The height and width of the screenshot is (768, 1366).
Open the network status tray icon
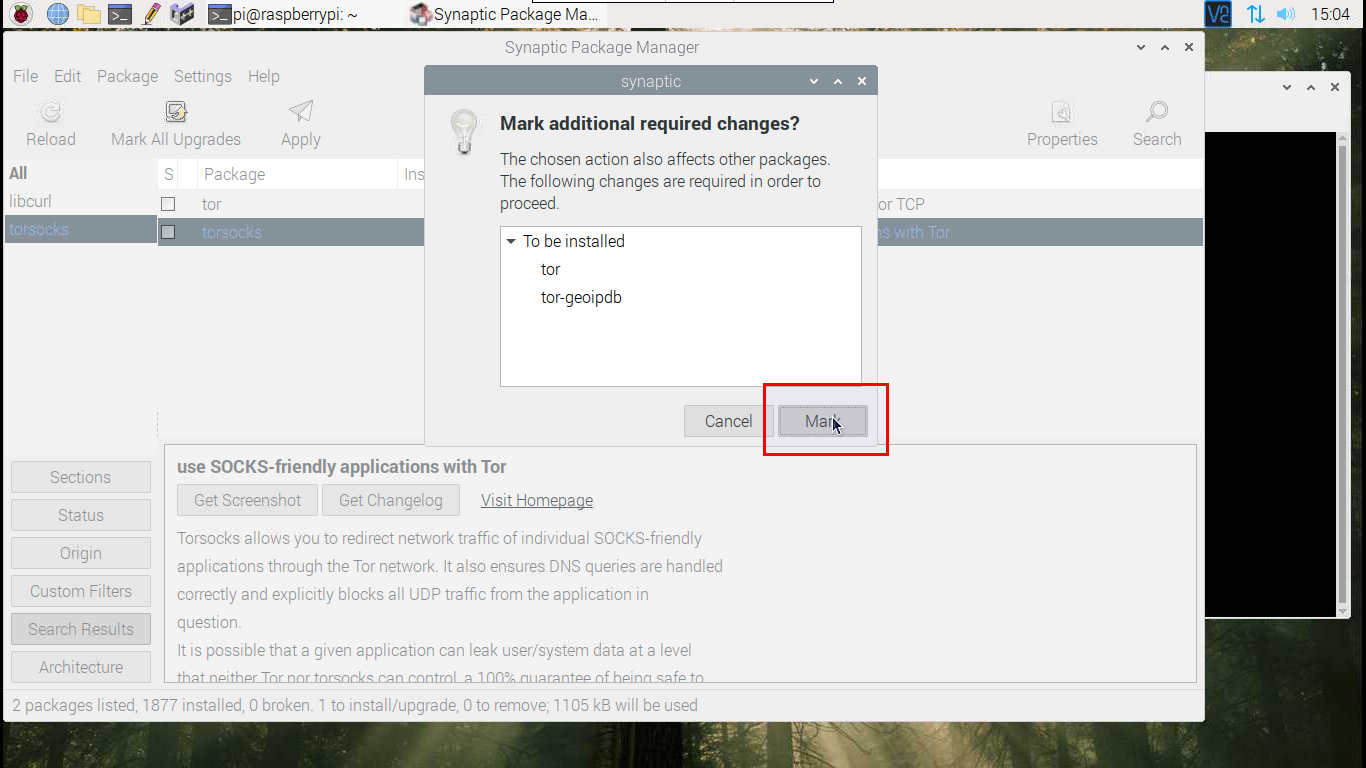[x=1254, y=14]
